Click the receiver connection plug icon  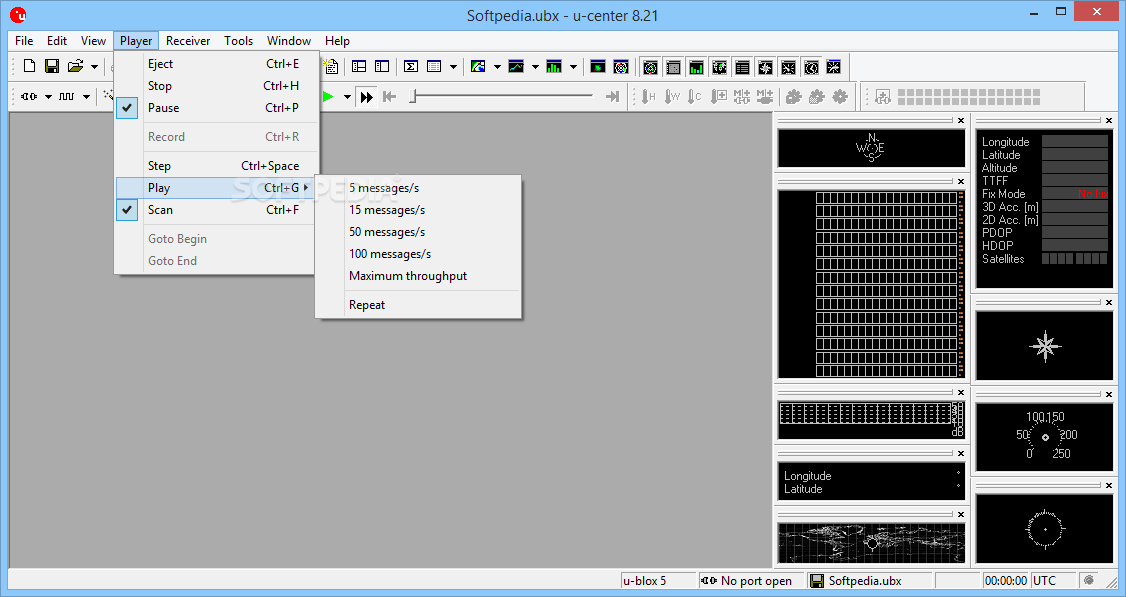click(29, 96)
